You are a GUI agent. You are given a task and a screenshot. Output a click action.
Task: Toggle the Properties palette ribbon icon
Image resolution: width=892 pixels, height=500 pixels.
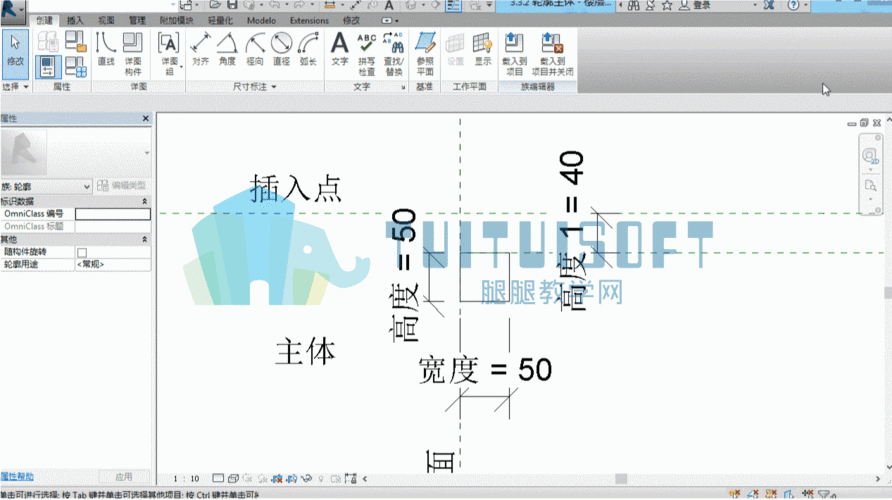click(x=48, y=67)
